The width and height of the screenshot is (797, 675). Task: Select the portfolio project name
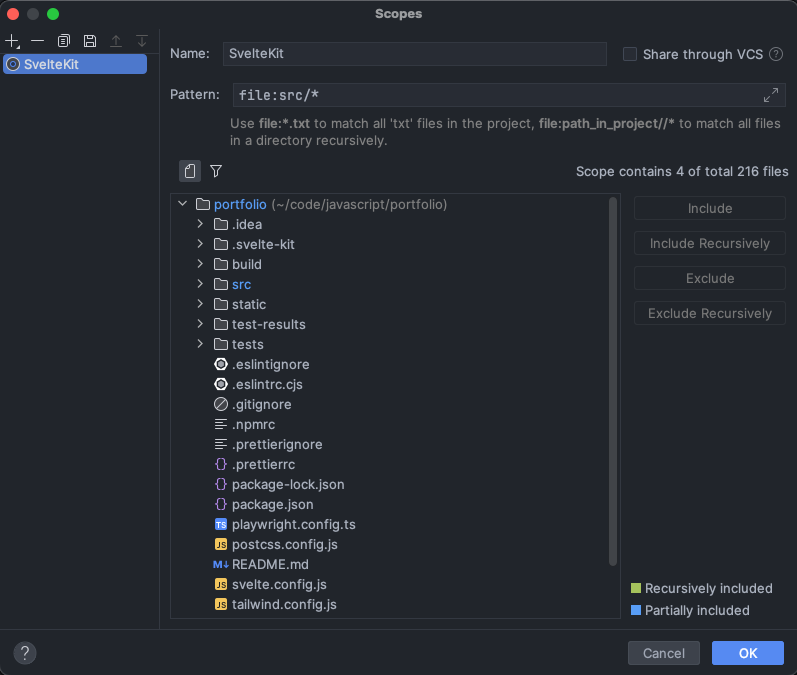[240, 204]
